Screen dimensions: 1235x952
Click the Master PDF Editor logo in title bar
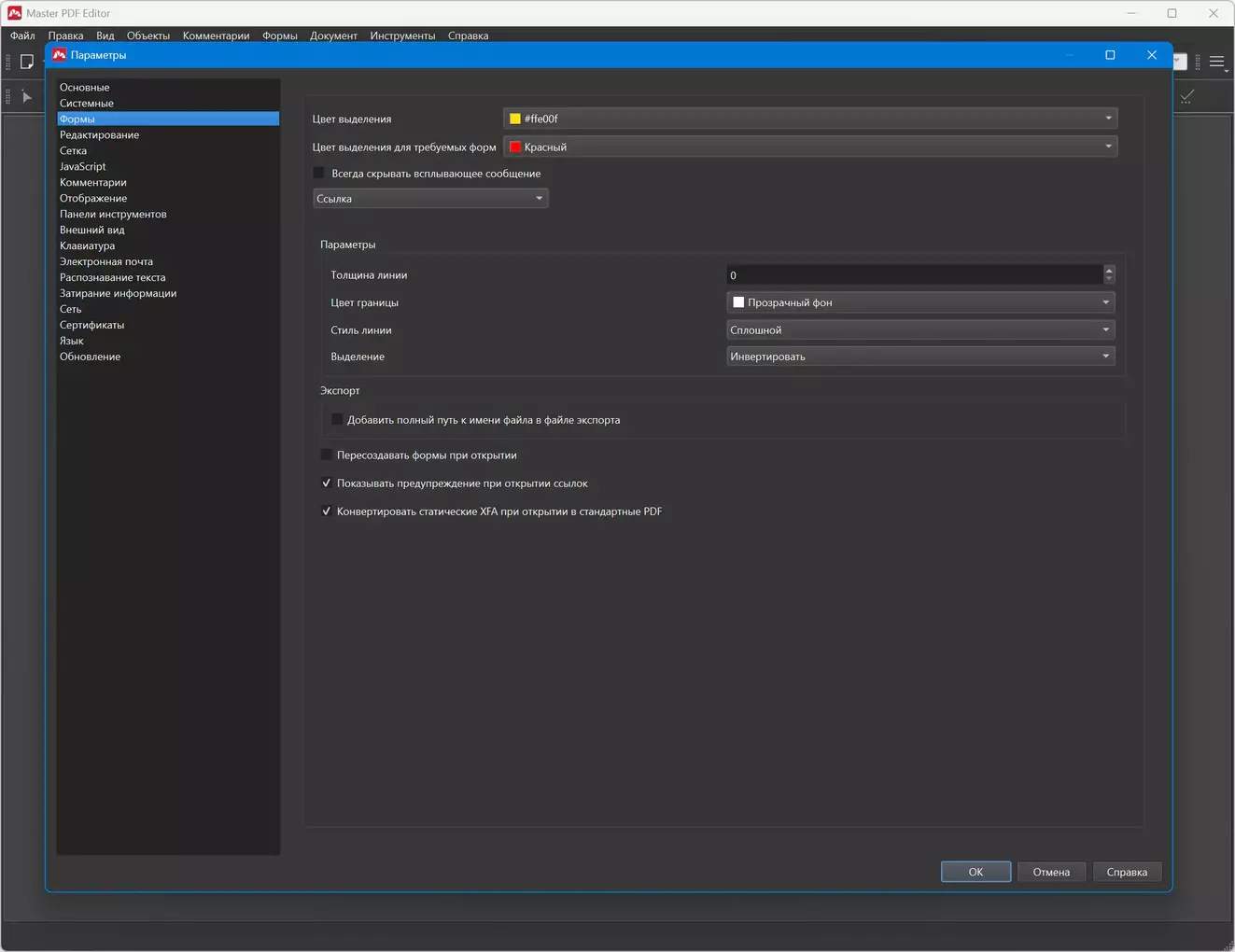(14, 13)
